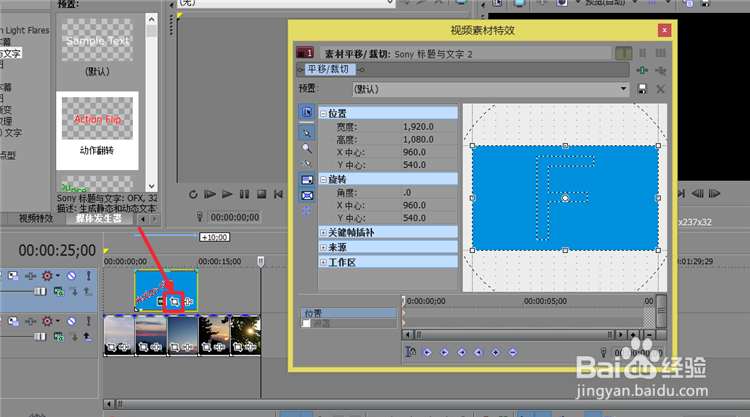
Task: Click go to start button in trimmer
Action: tap(278, 194)
